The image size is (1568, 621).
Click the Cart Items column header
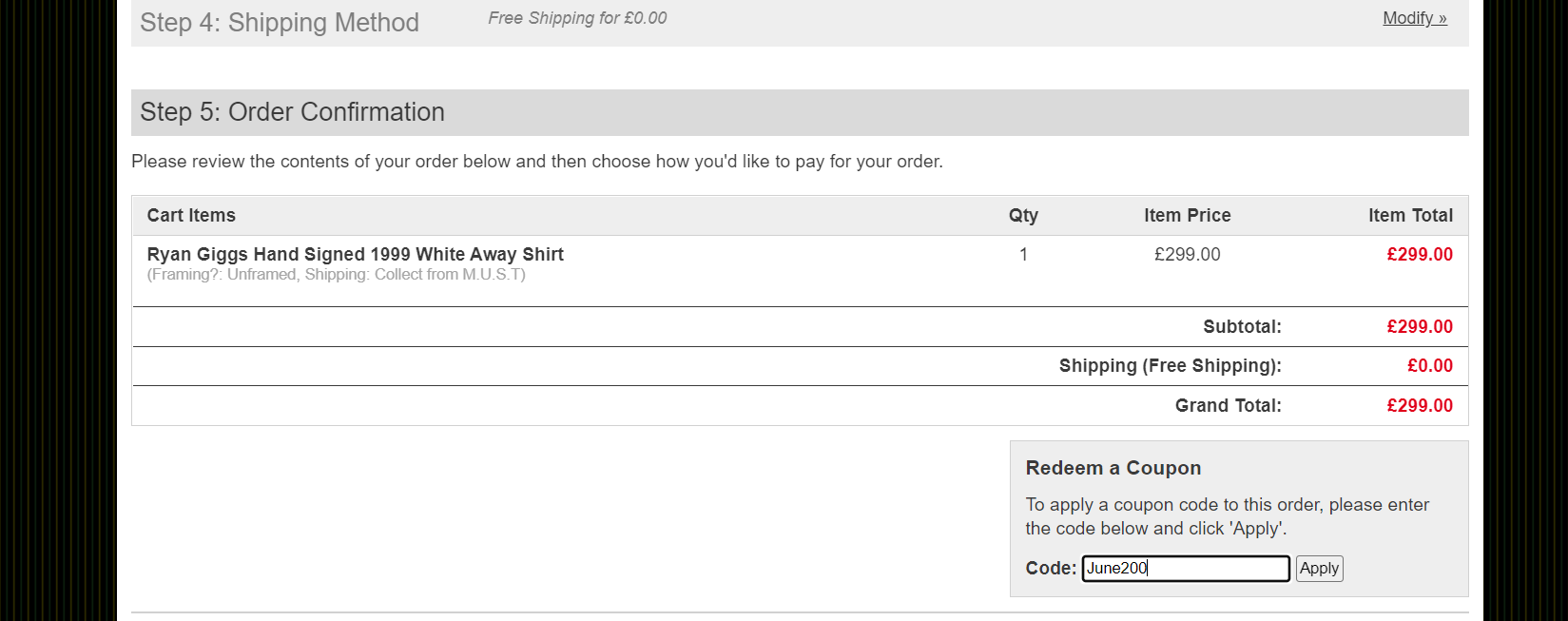point(191,216)
